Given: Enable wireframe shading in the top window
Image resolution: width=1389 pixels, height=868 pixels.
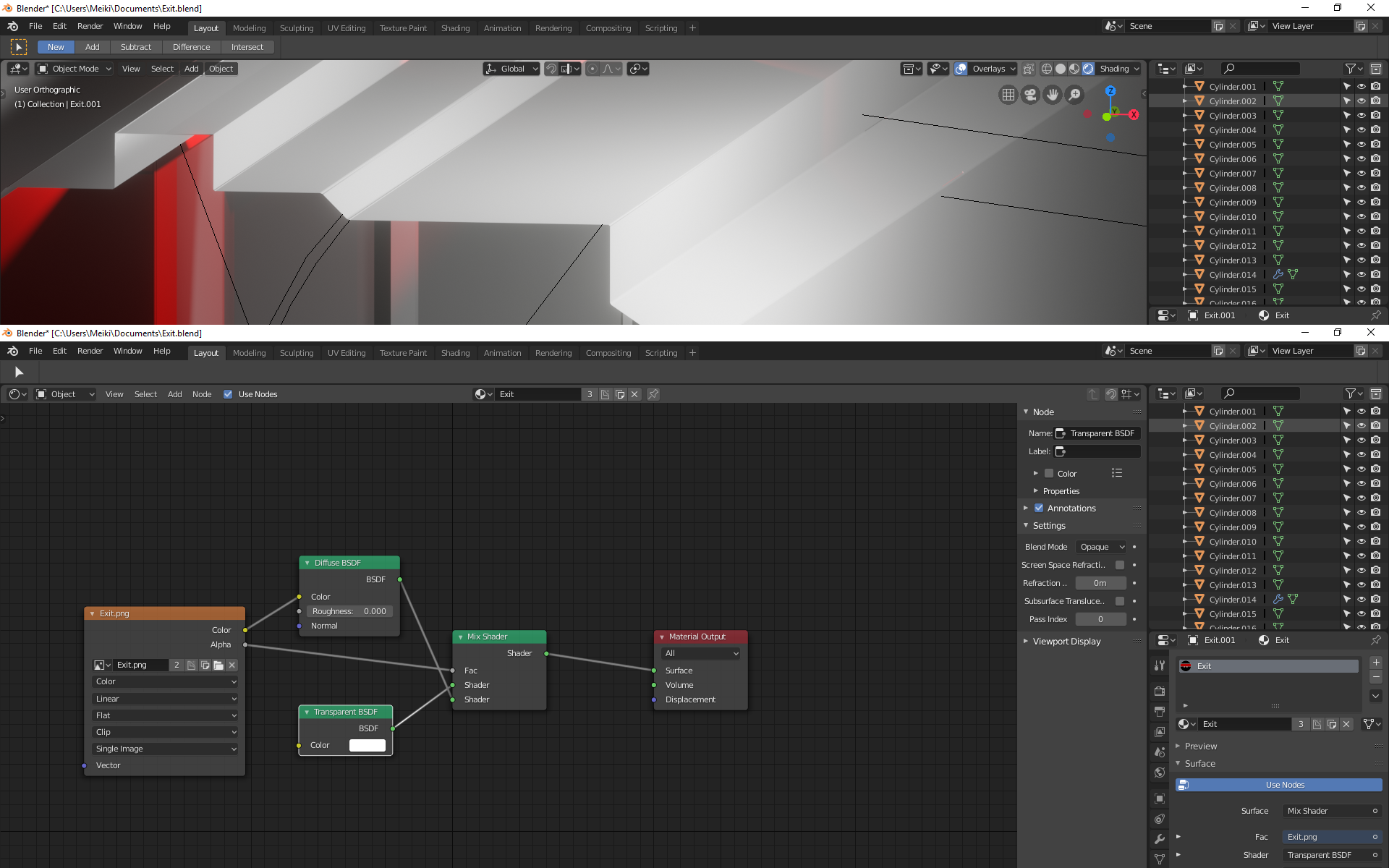Looking at the screenshot, I should [1047, 69].
